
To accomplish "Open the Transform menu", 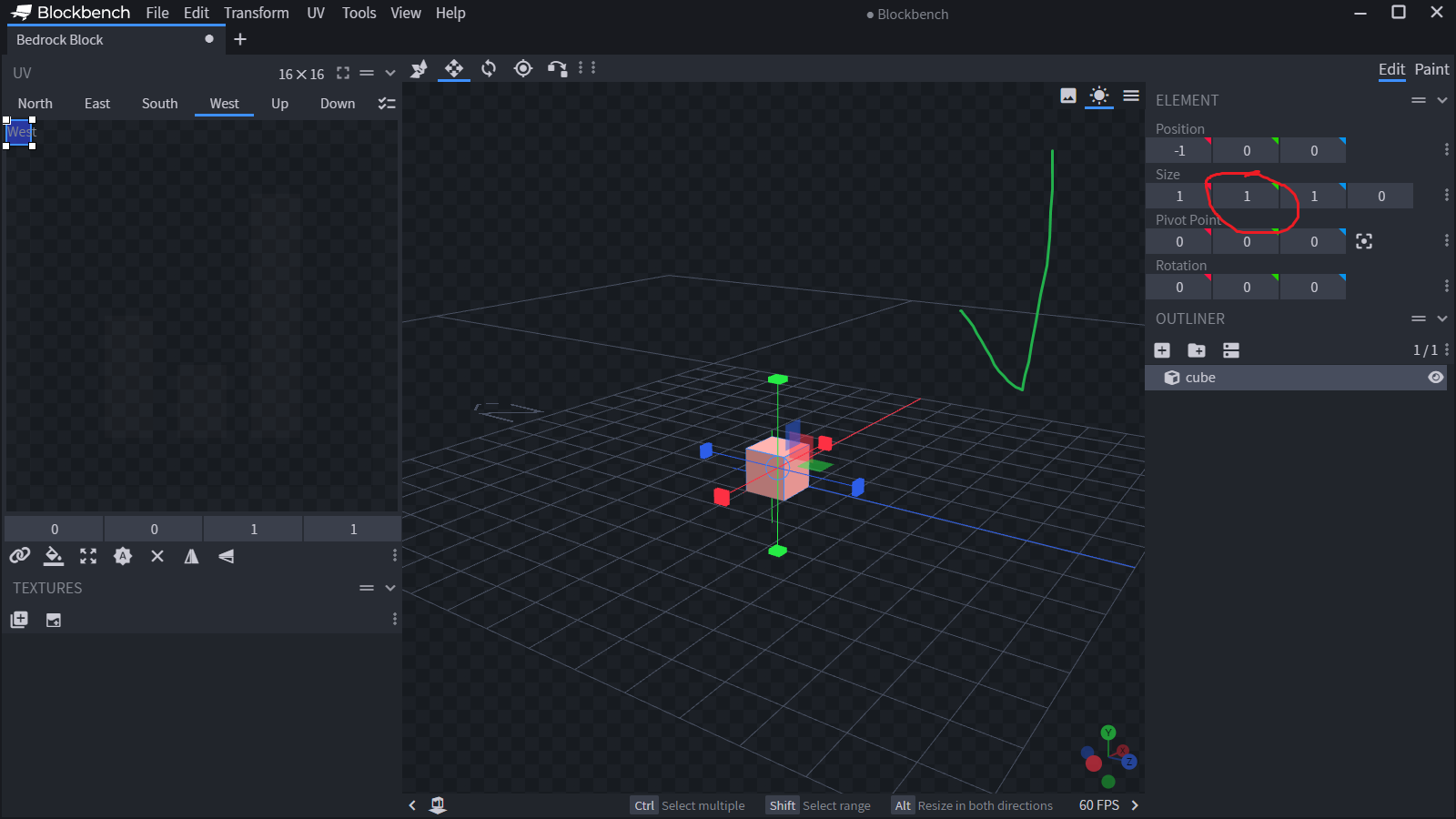I will (x=256, y=13).
